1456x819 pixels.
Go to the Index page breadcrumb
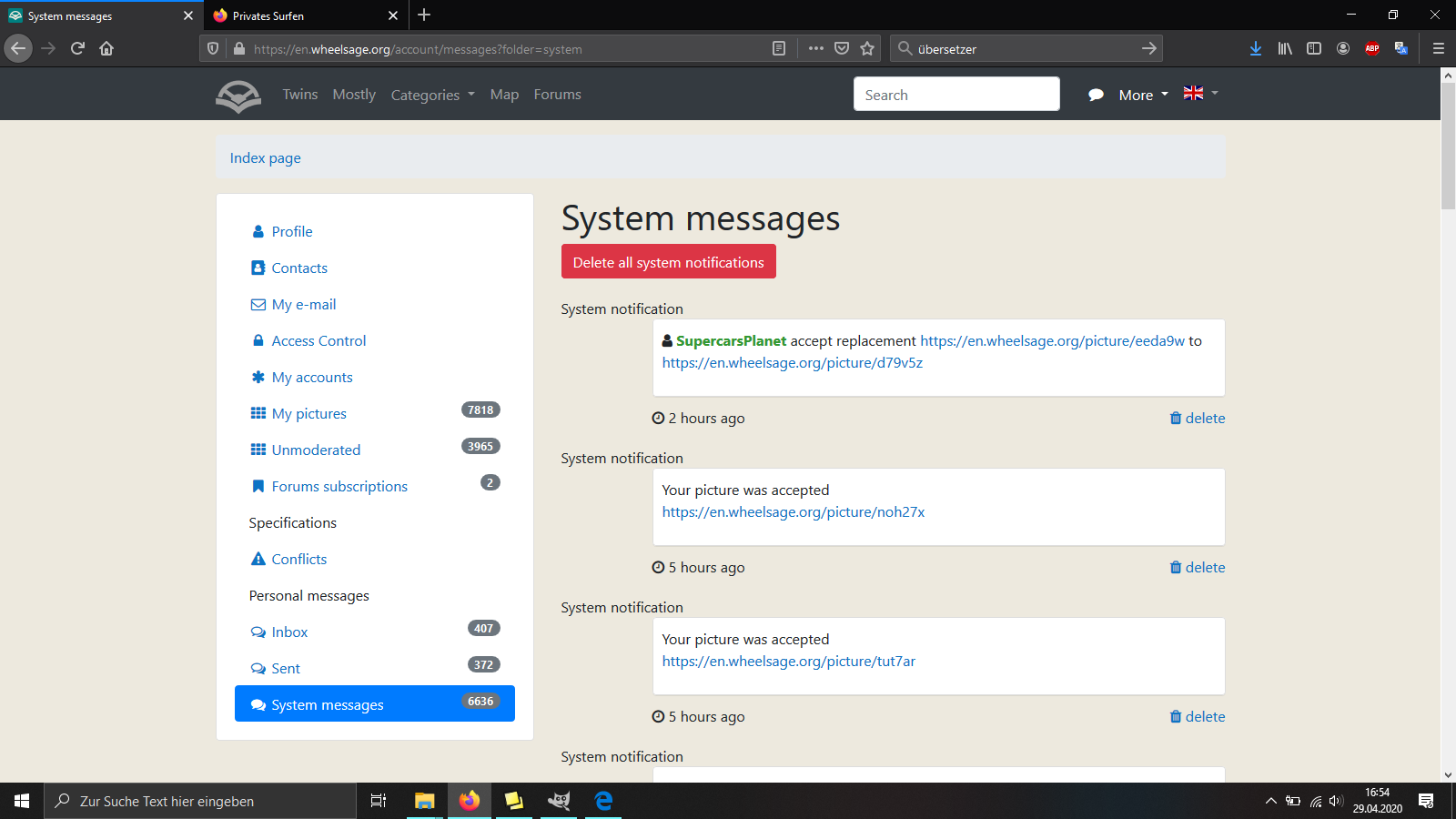point(266,158)
